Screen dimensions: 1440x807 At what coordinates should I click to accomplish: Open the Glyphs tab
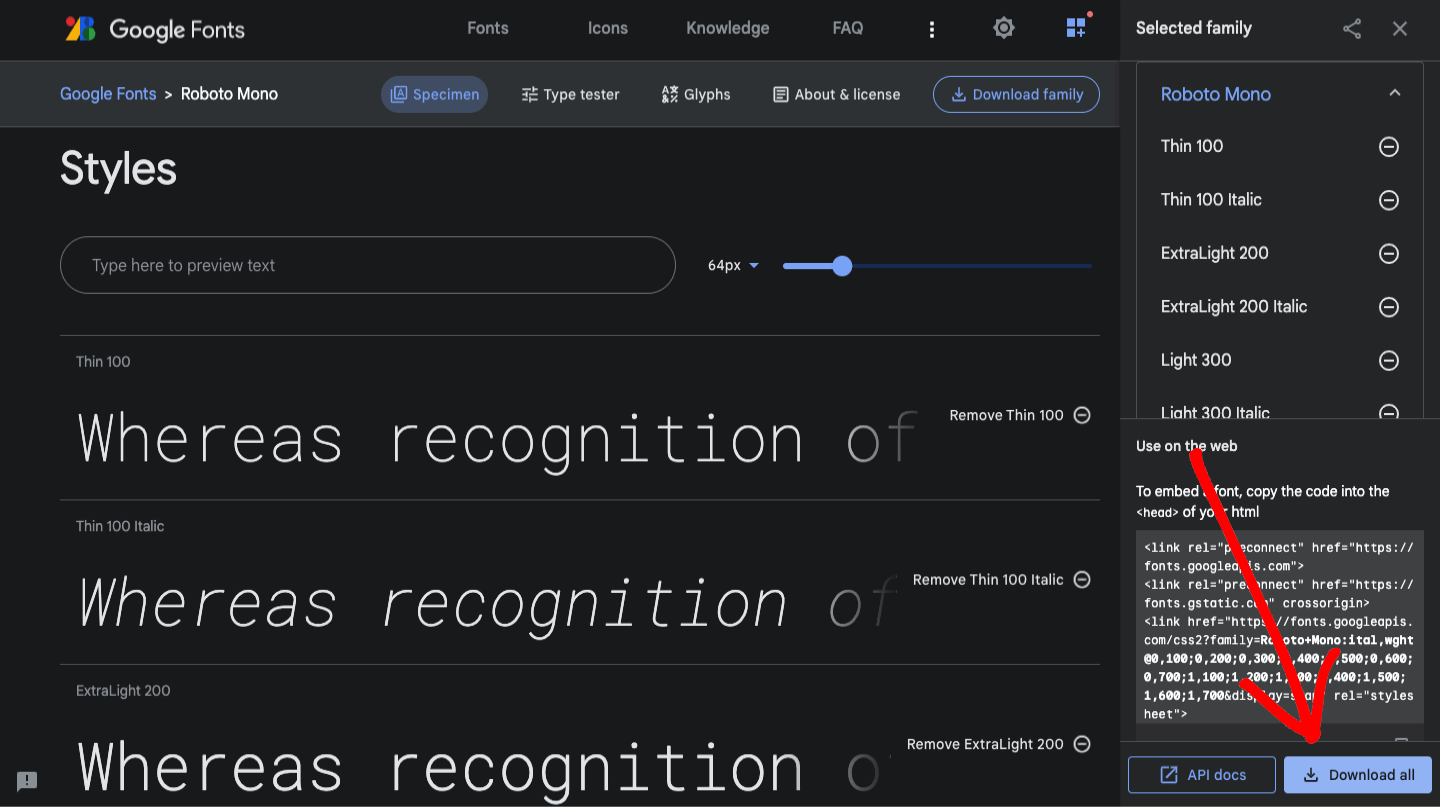click(x=696, y=94)
